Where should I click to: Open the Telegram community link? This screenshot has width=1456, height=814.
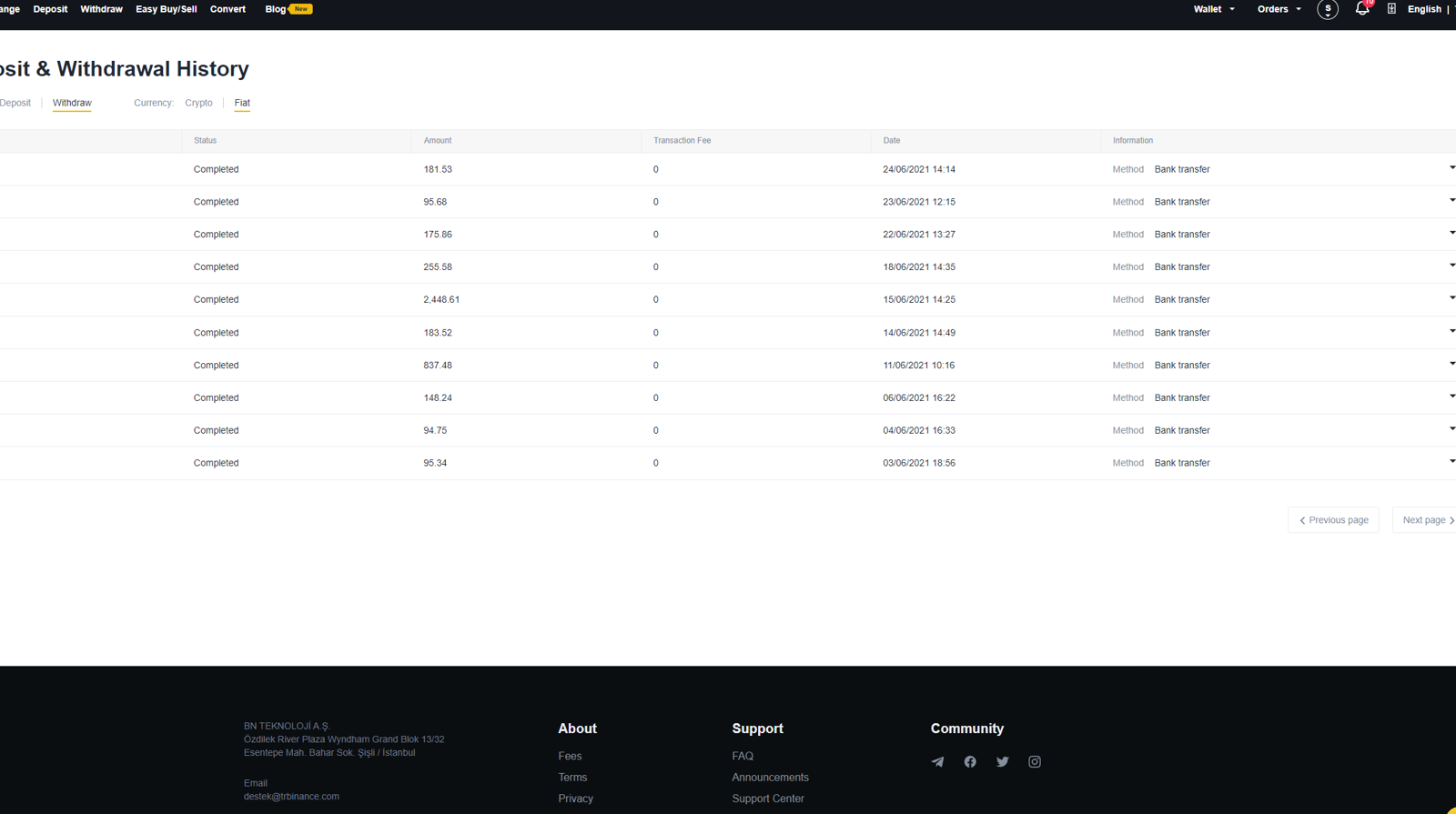[937, 762]
